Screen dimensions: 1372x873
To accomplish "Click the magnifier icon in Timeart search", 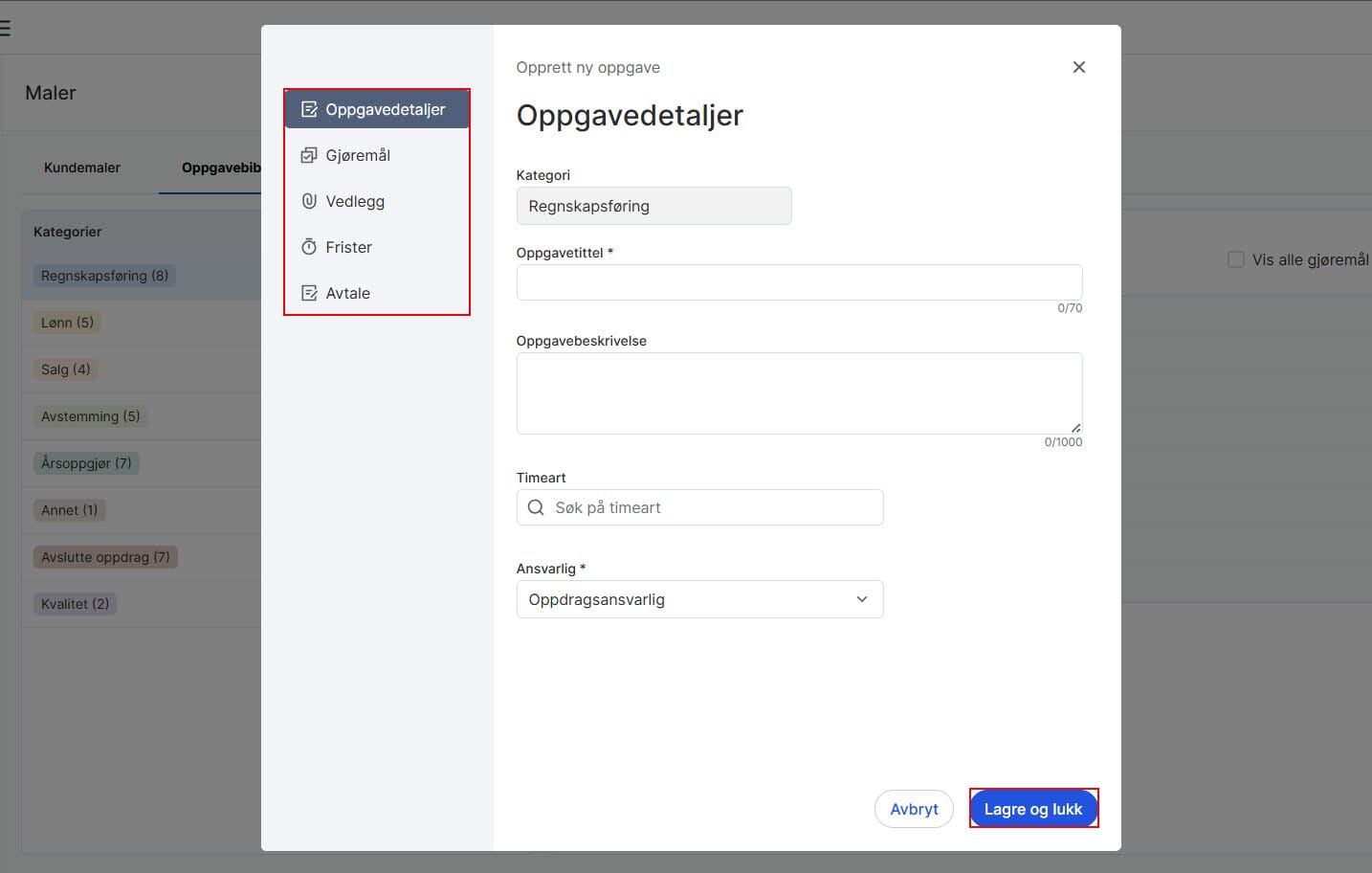I will [536, 507].
